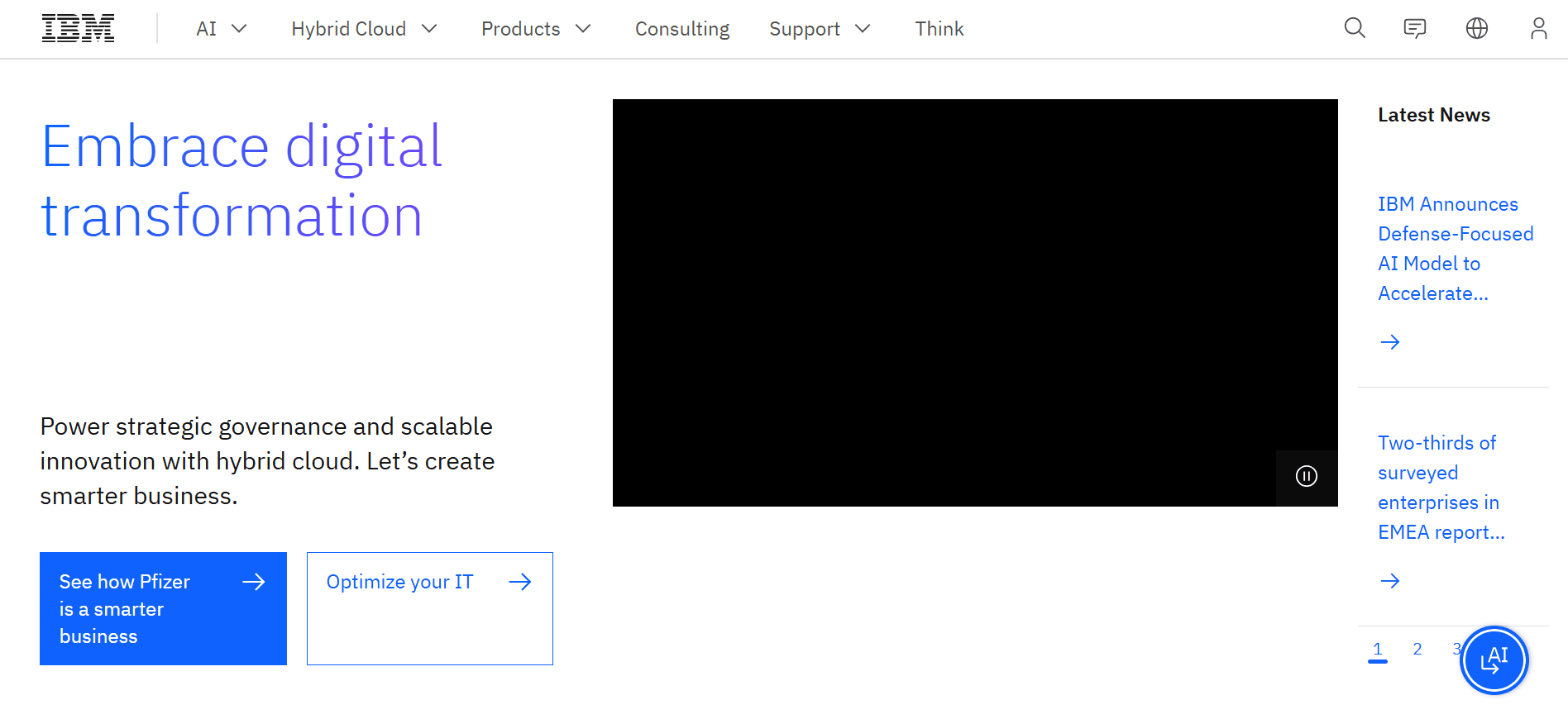1568x719 pixels.
Task: Select news page 1
Action: pyautogui.click(x=1378, y=650)
